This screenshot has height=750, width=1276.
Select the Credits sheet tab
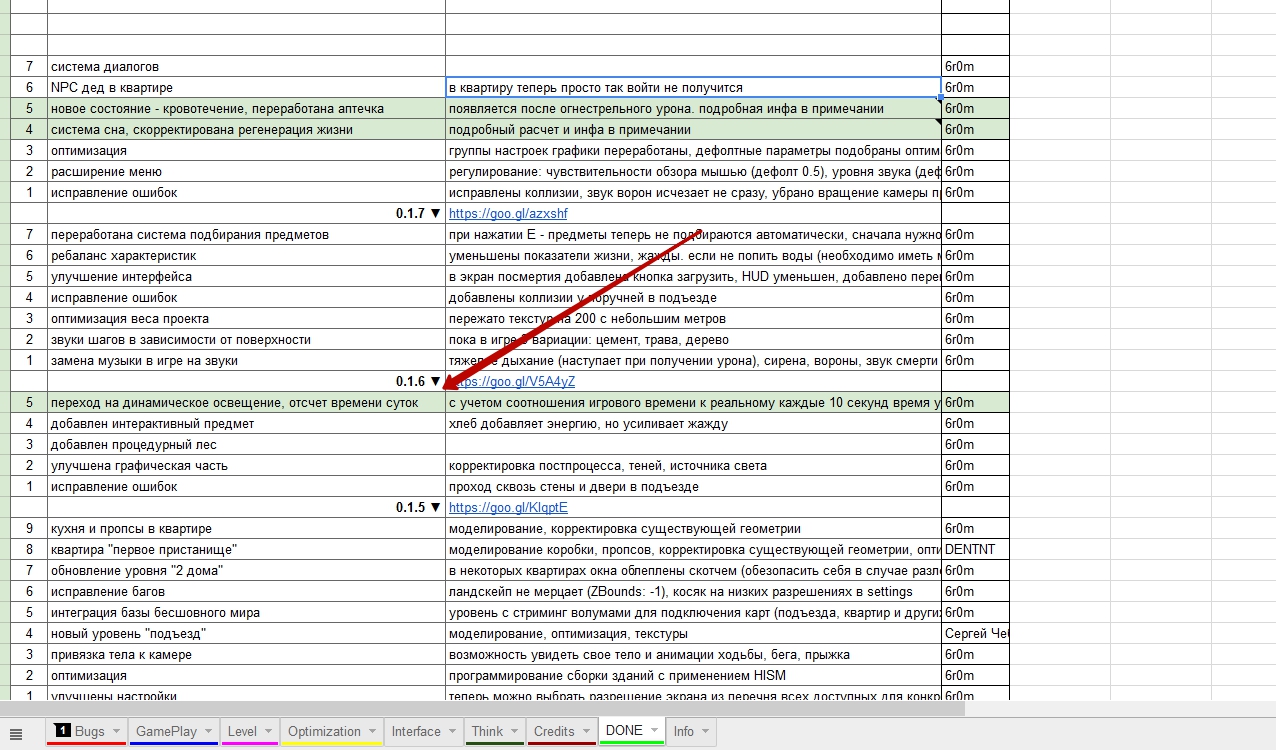click(x=554, y=731)
